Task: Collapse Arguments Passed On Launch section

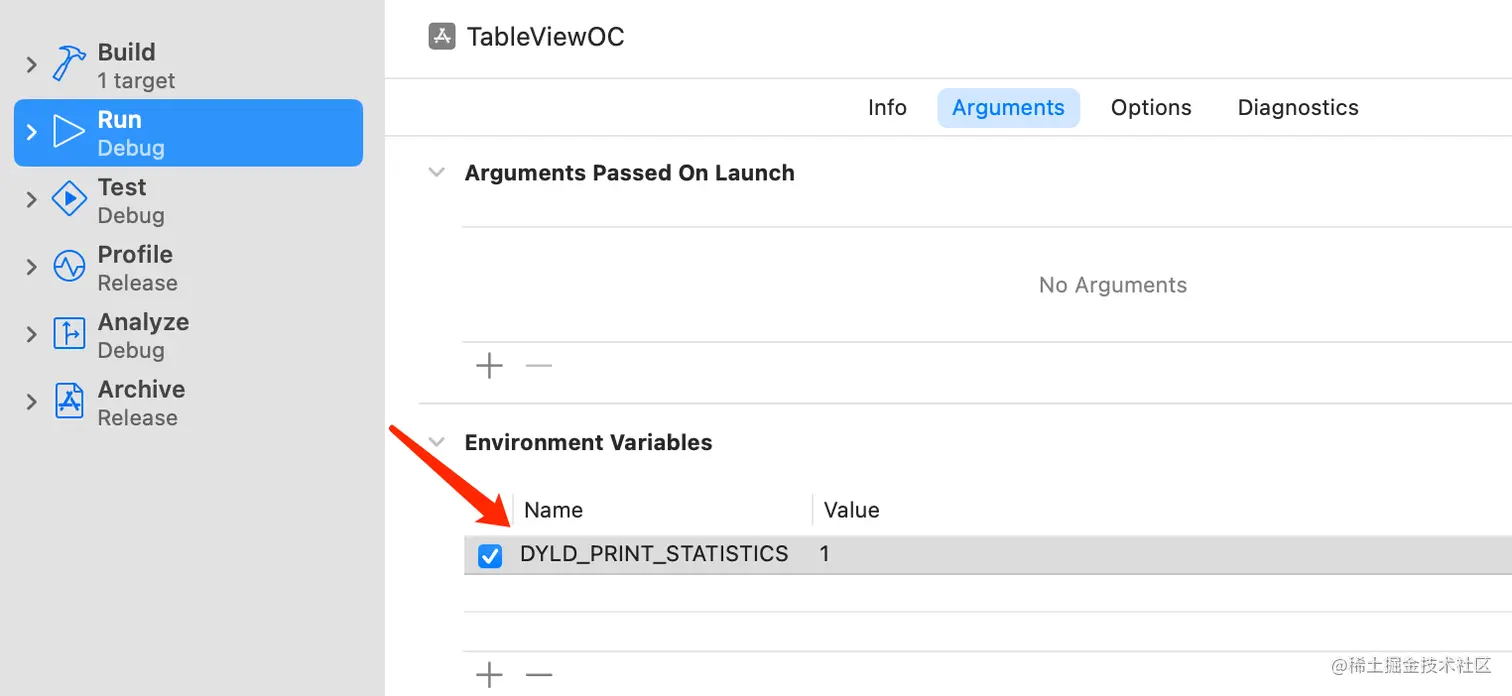Action: [436, 172]
